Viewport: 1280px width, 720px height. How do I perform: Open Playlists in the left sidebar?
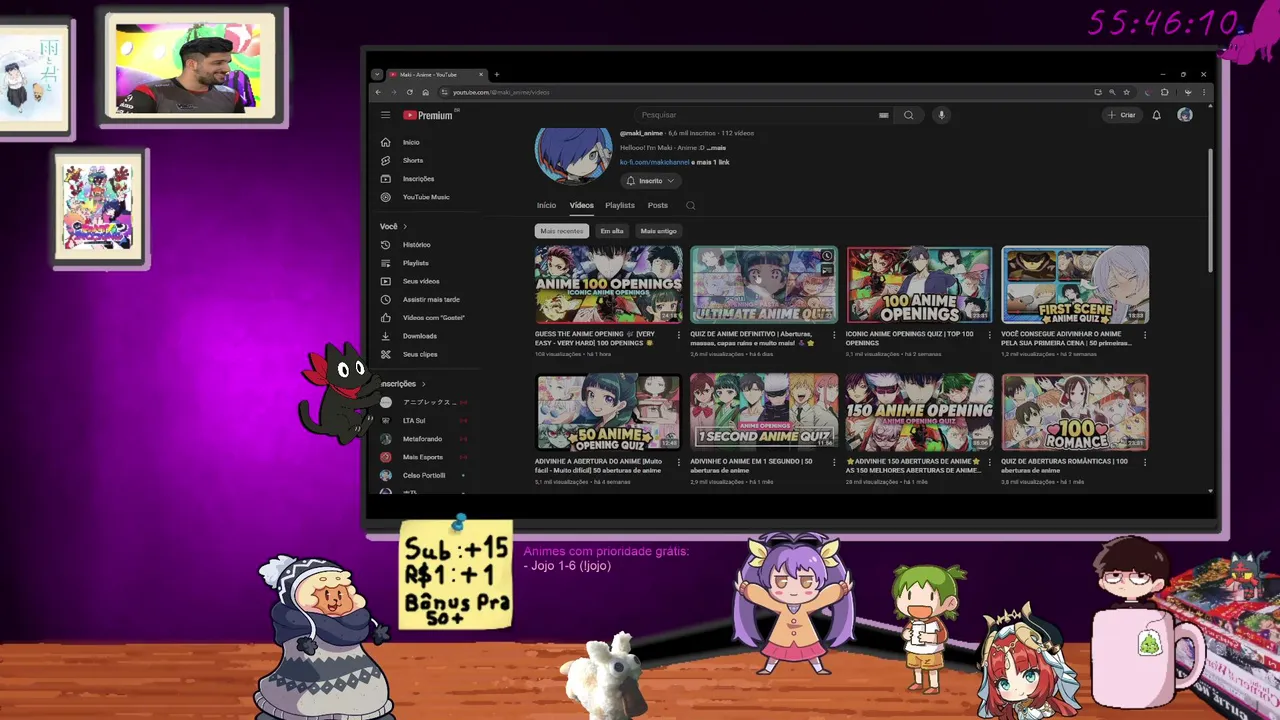[x=417, y=263]
